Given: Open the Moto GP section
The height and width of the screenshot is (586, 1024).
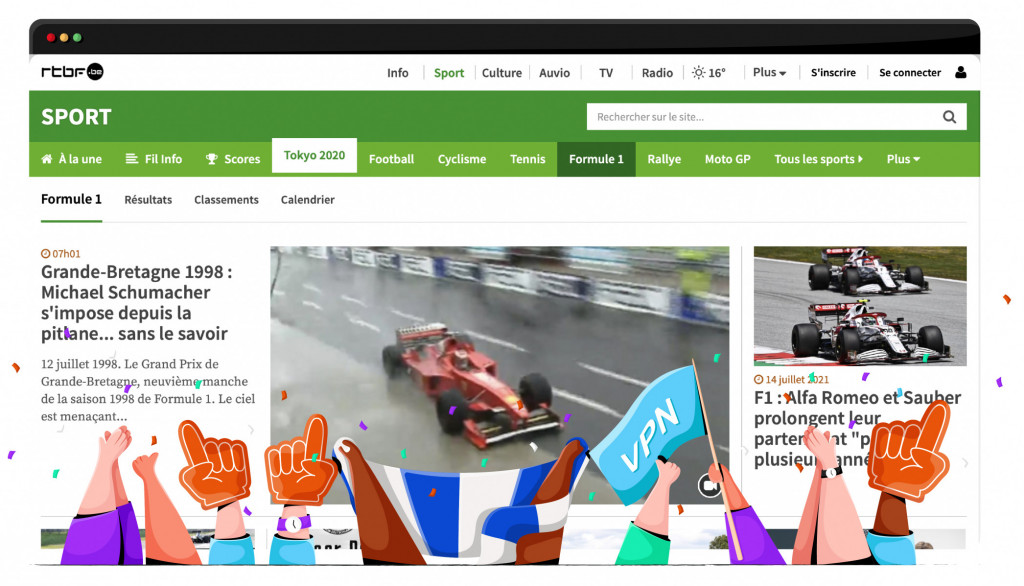Looking at the screenshot, I should click(x=728, y=159).
